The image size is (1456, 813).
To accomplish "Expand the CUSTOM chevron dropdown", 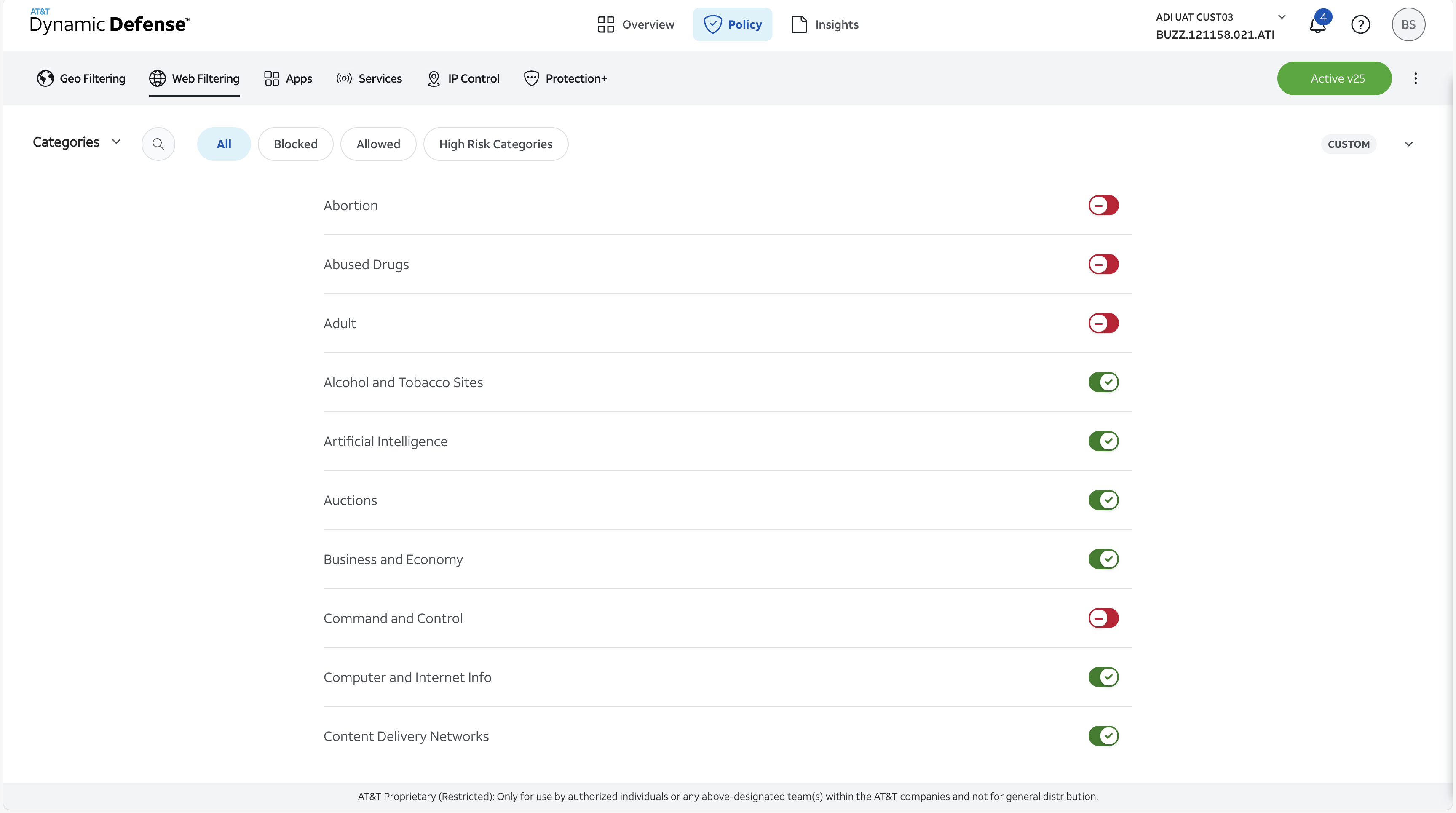I will [1408, 144].
